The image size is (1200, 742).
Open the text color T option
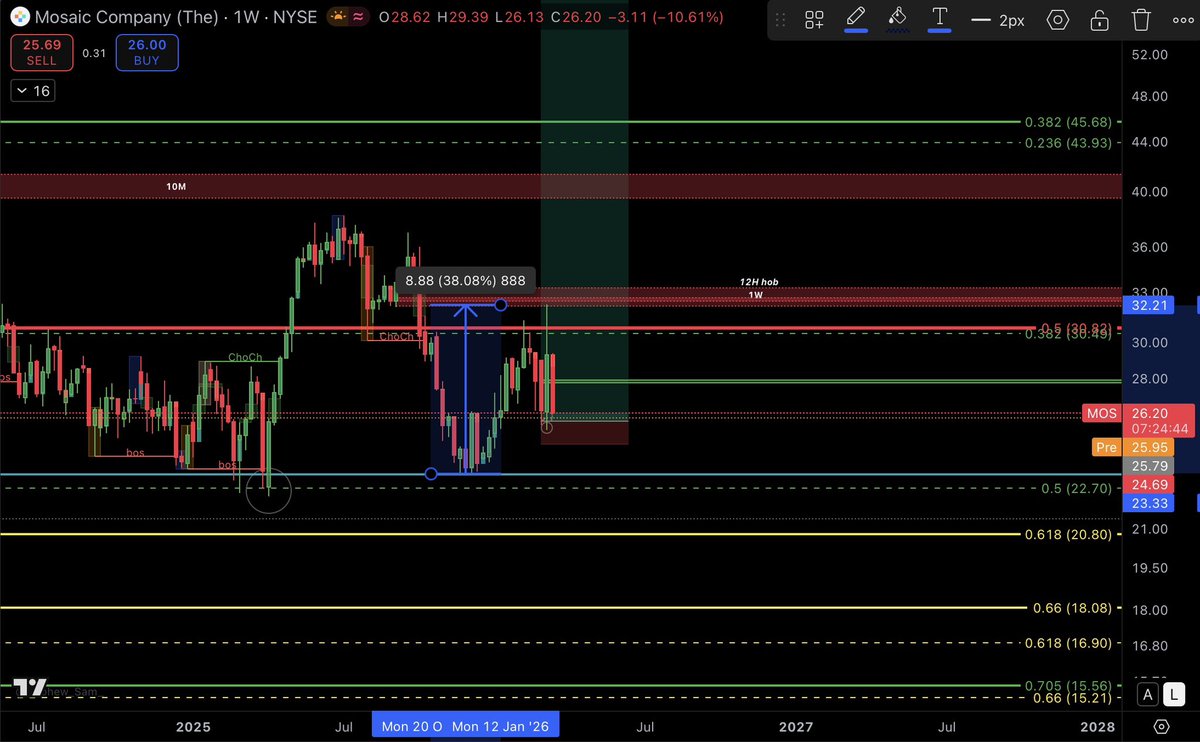(x=939, y=19)
